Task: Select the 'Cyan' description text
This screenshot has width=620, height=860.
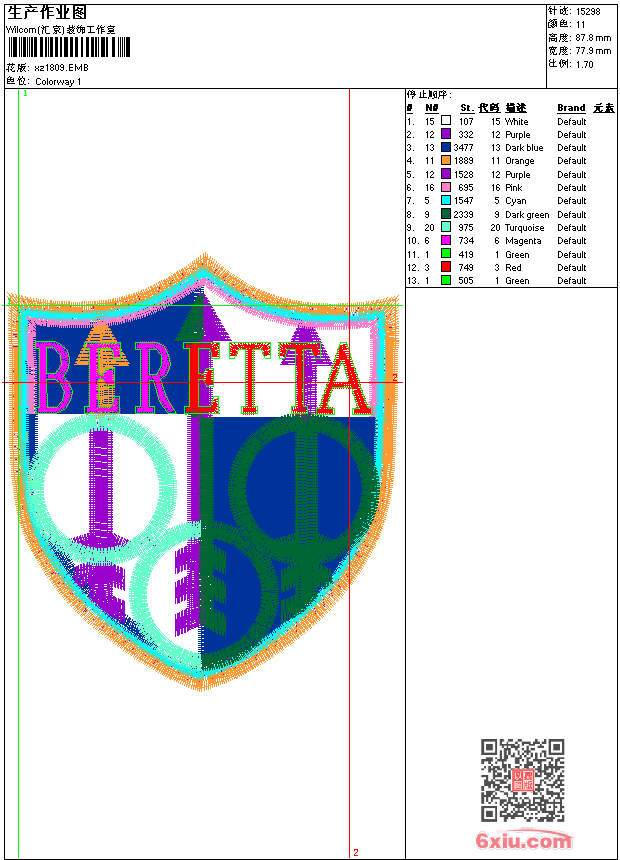Action: 516,201
